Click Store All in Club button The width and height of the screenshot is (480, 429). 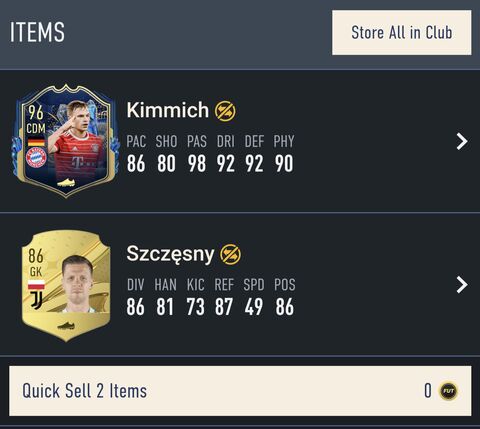(x=402, y=32)
